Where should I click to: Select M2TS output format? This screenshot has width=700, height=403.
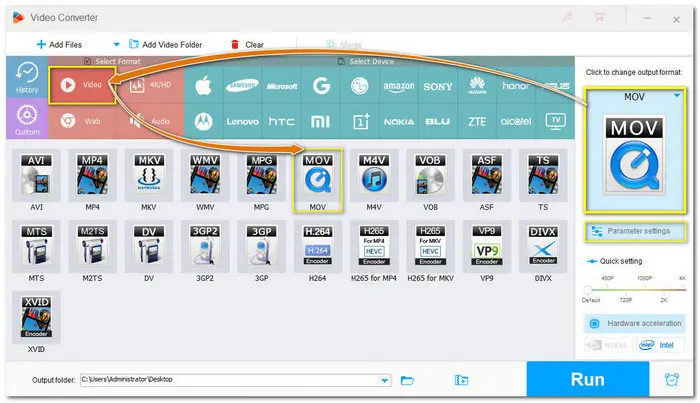coord(92,246)
